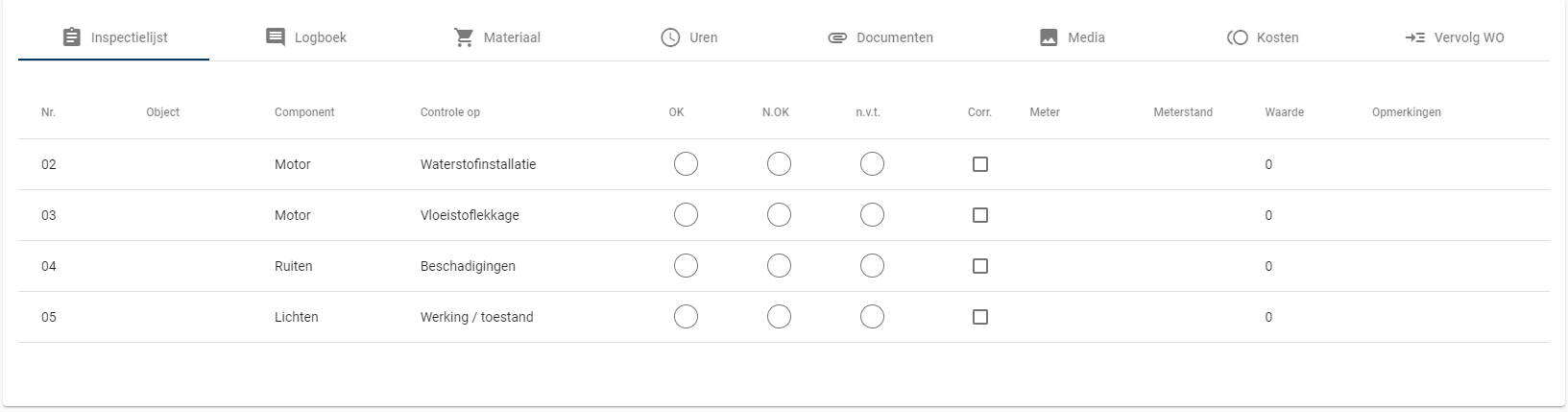
Task: Click the Inspectielijst clipboard icon
Action: [x=72, y=37]
